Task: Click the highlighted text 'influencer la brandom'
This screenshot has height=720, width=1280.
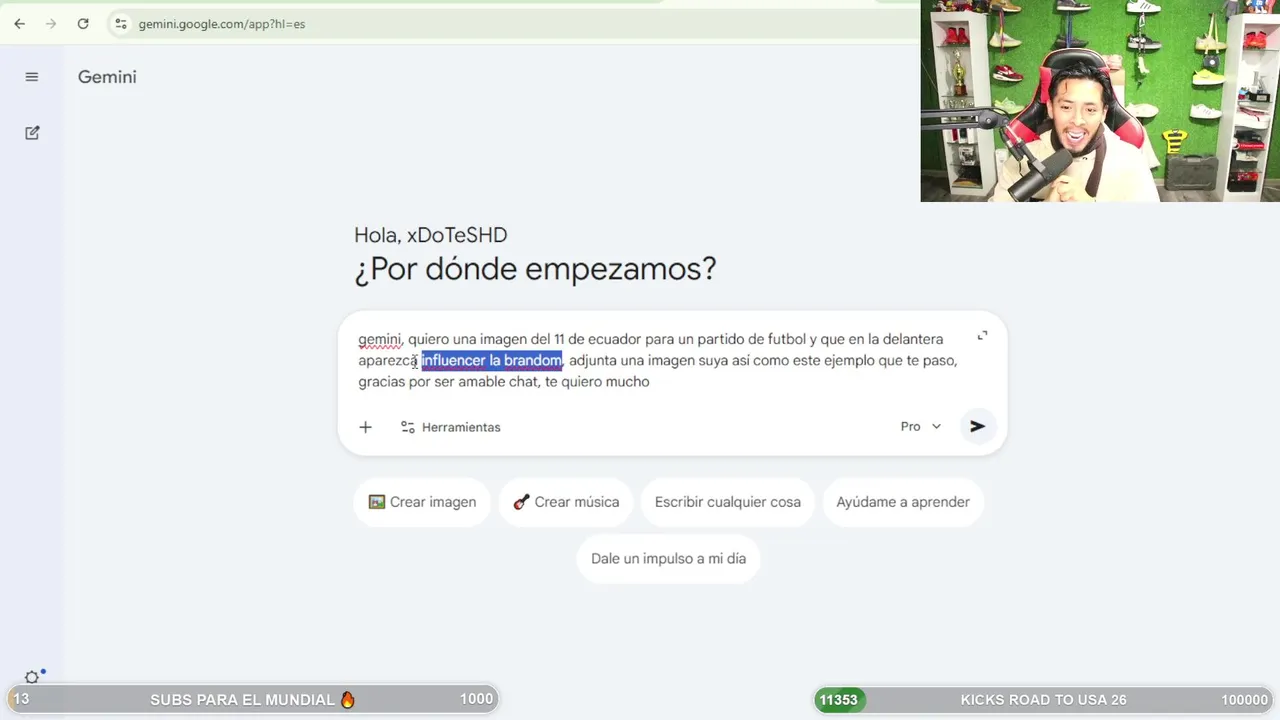Action: coord(491,360)
